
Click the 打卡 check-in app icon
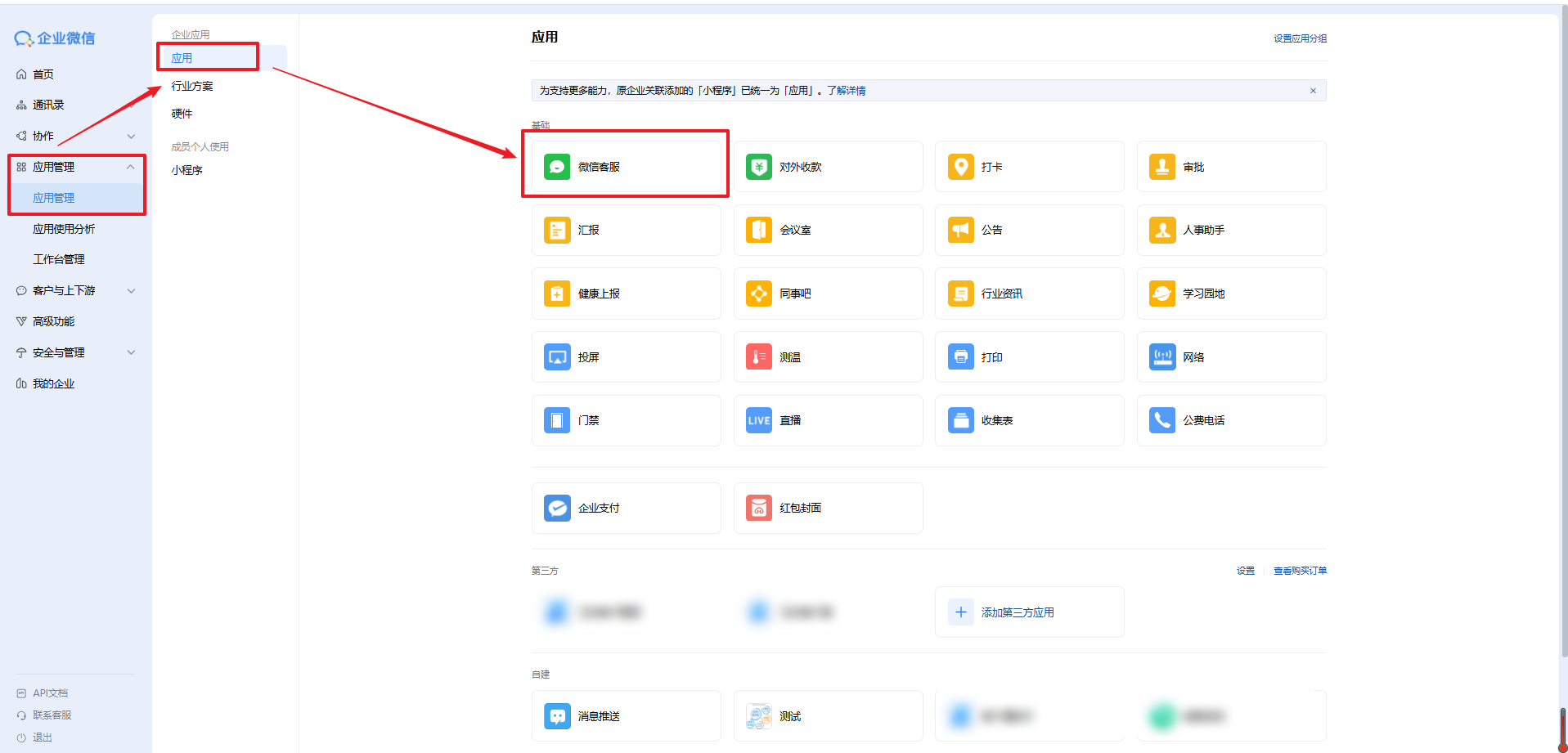[x=960, y=167]
